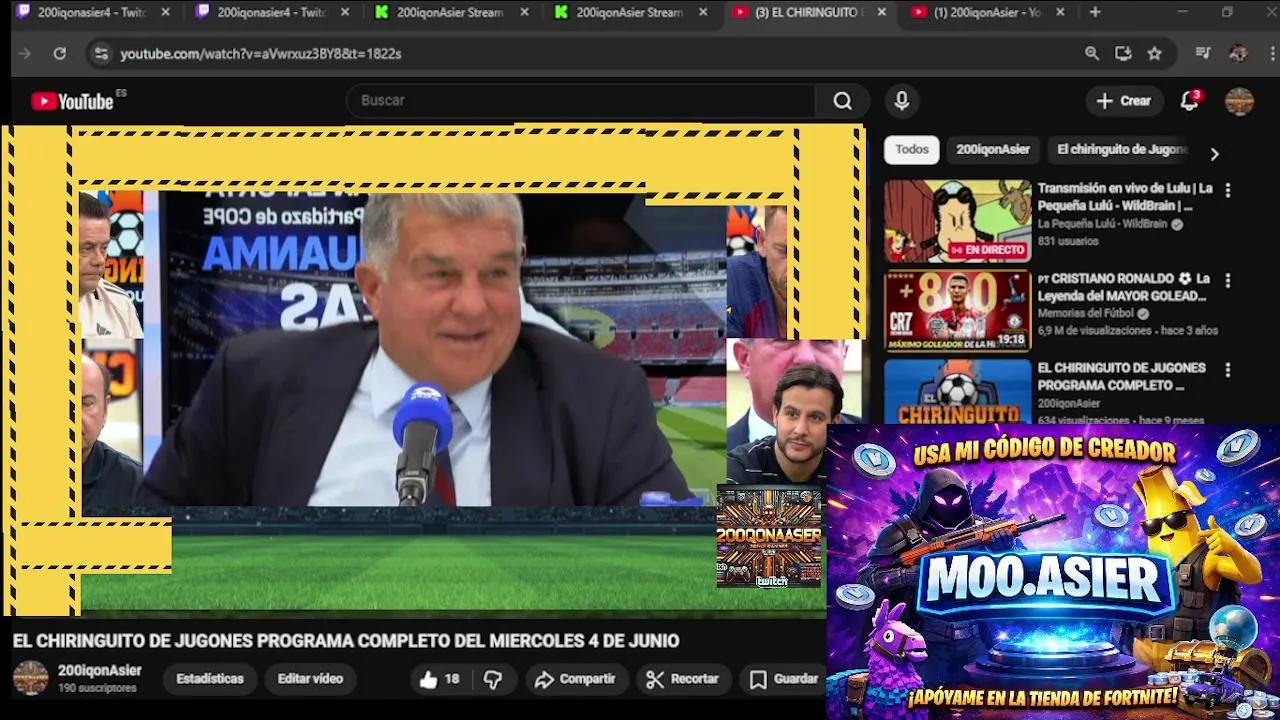
Task: Click the Crear button
Action: (1124, 101)
